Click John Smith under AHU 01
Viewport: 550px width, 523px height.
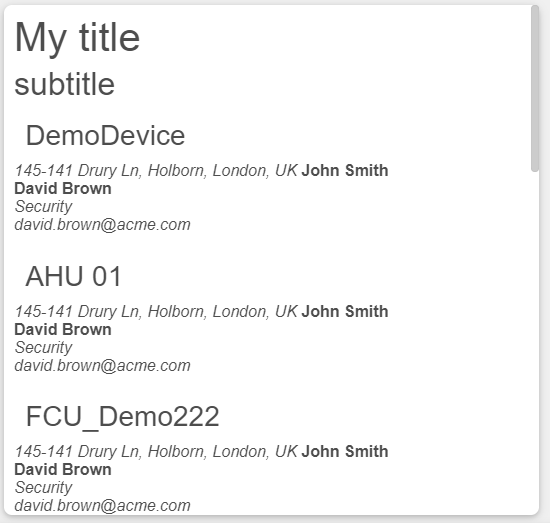[345, 311]
